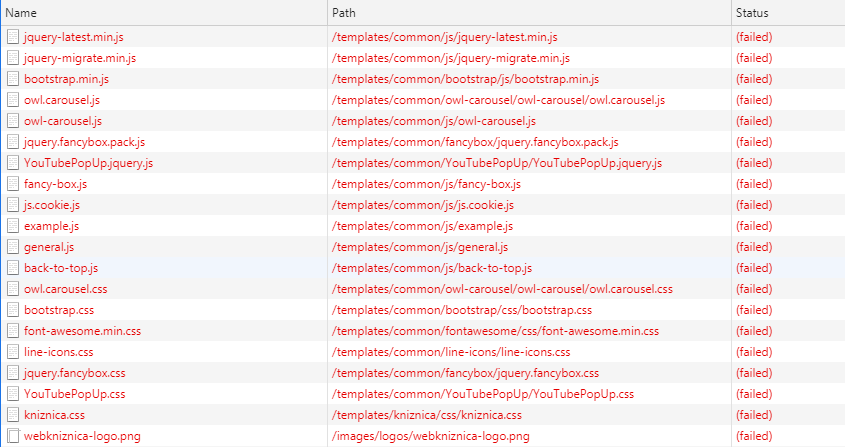Click the file icon beside jquery-latest.min.js
This screenshot has height=447, width=845.
[13, 37]
